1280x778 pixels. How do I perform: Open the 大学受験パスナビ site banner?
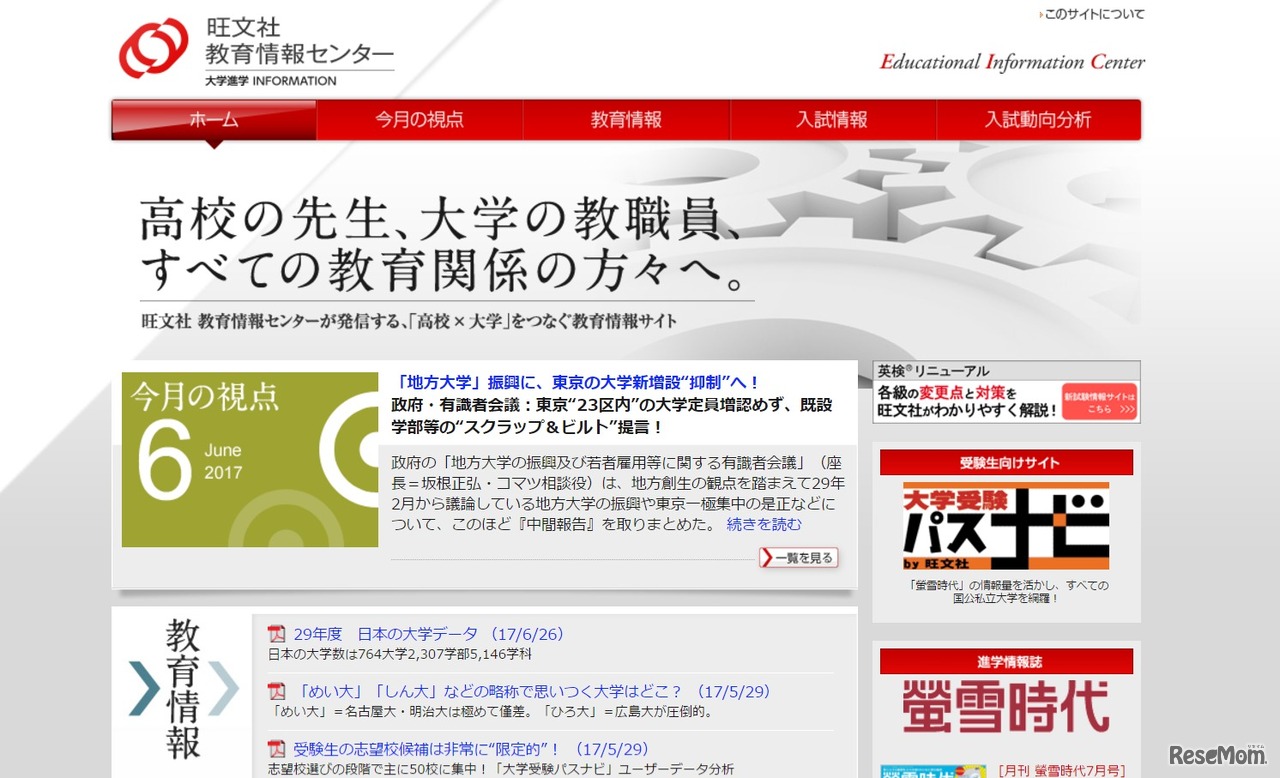[x=1004, y=523]
